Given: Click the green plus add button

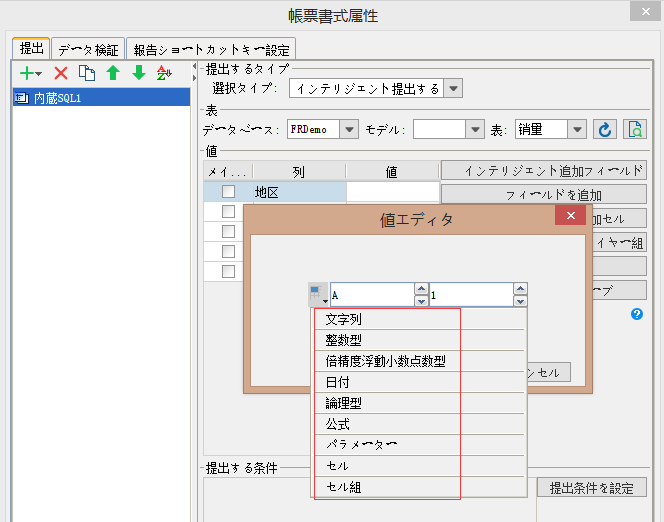Looking at the screenshot, I should click(27, 73).
